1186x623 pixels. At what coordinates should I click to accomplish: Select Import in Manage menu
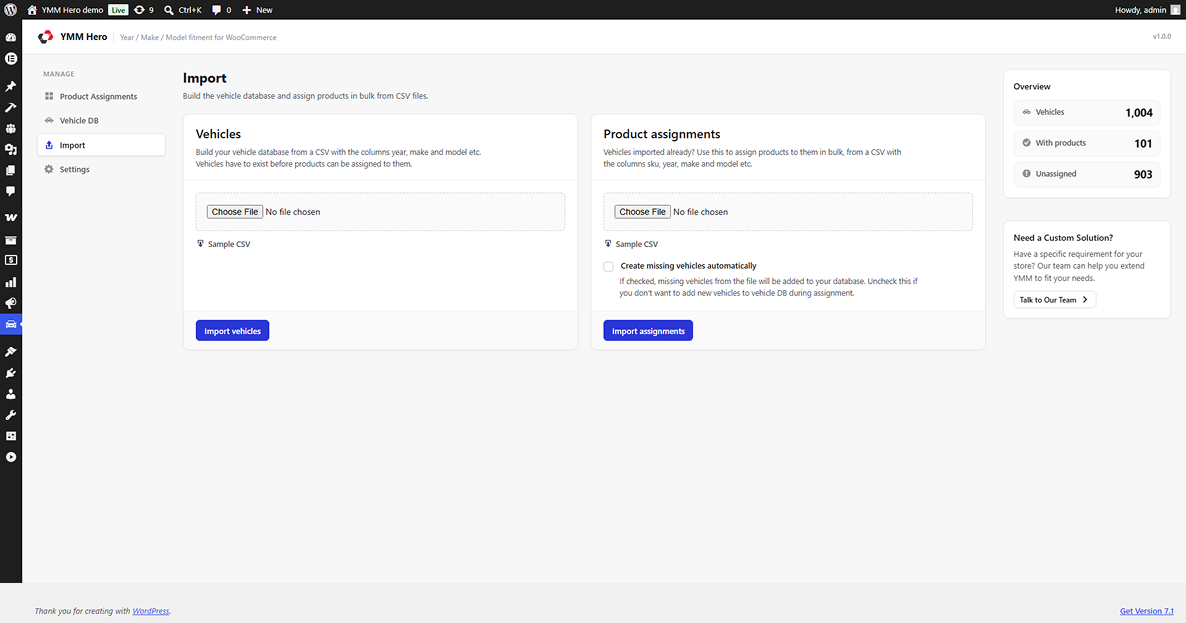pos(101,145)
